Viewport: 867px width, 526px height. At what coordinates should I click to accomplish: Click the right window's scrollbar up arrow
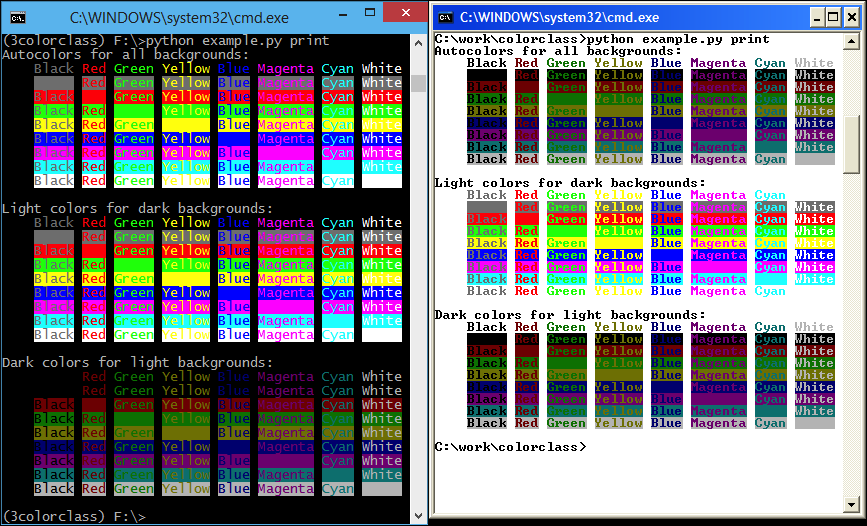(852, 41)
